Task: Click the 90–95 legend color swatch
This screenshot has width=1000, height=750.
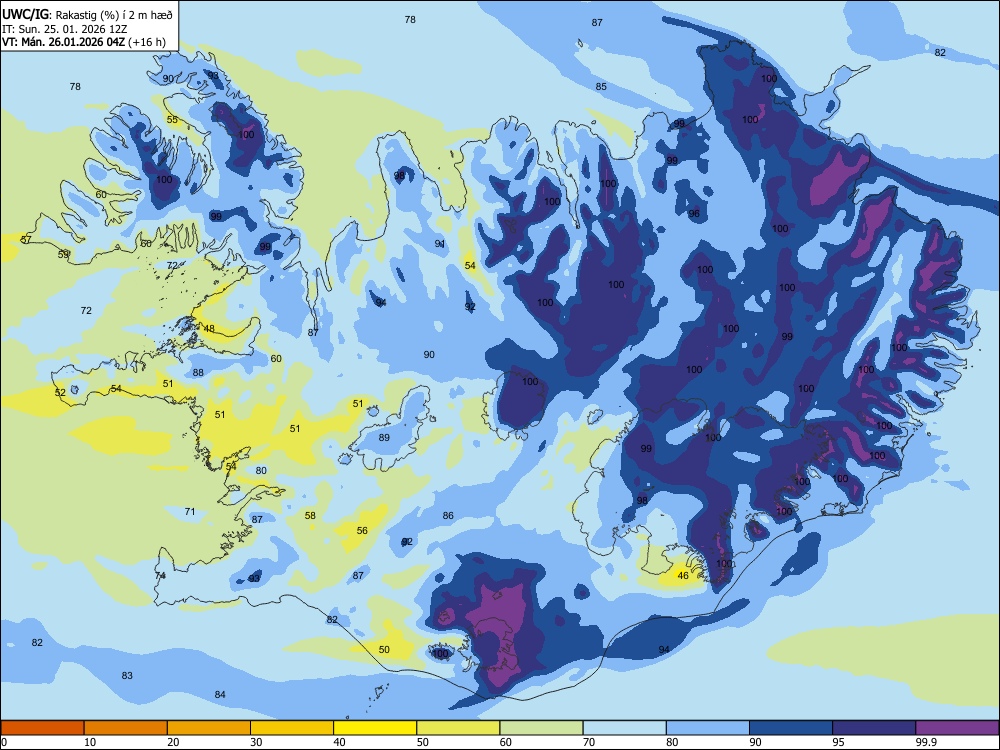Action: coord(791,728)
